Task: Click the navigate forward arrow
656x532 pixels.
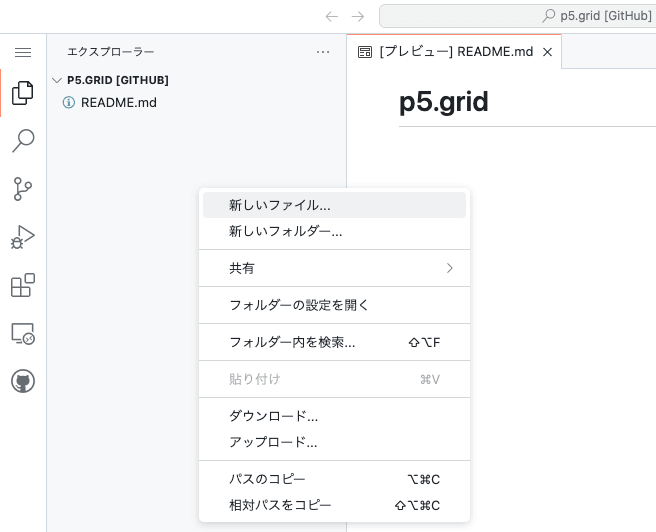Action: [x=358, y=16]
